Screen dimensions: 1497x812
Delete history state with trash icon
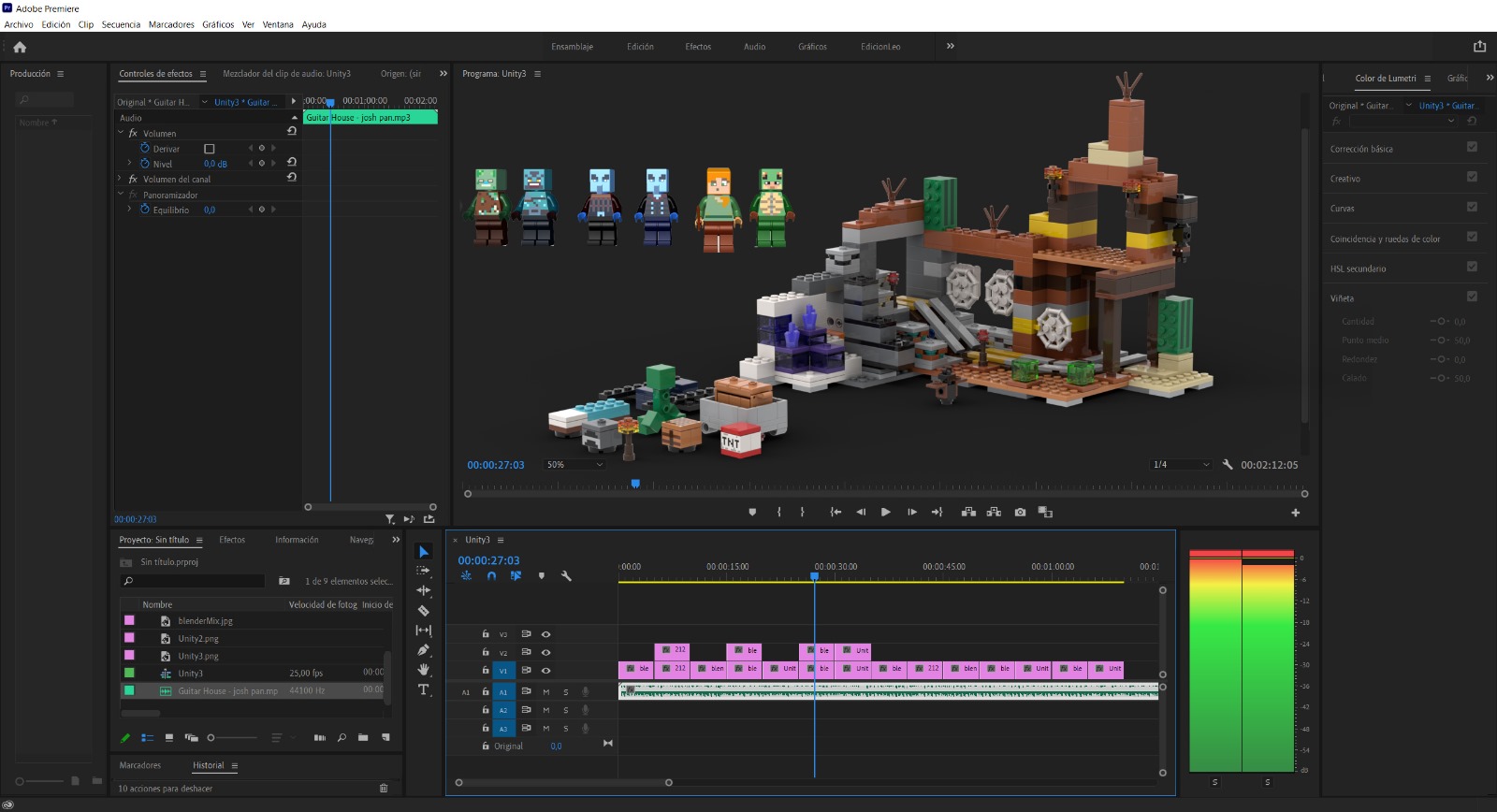[x=384, y=788]
